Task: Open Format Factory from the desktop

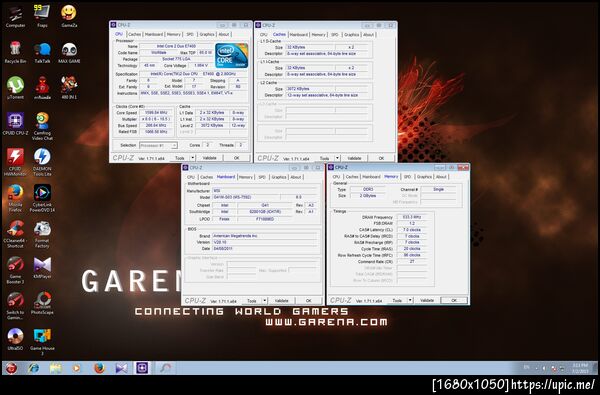Action: point(42,234)
